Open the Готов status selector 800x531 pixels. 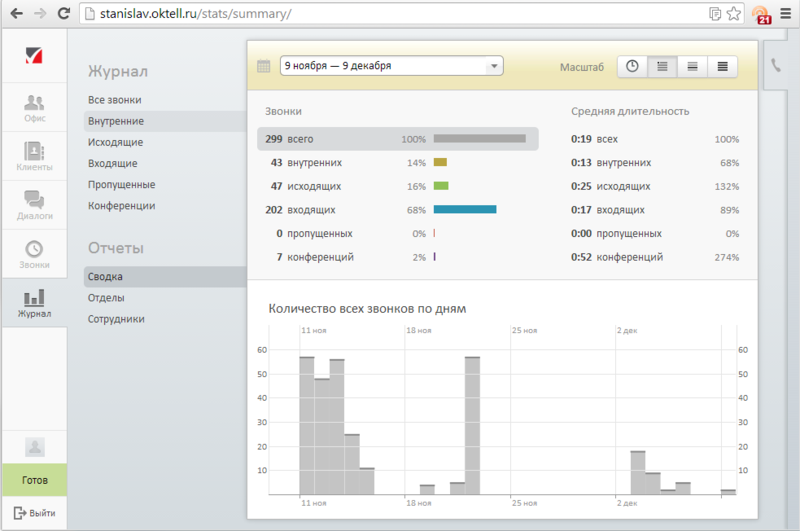point(35,480)
